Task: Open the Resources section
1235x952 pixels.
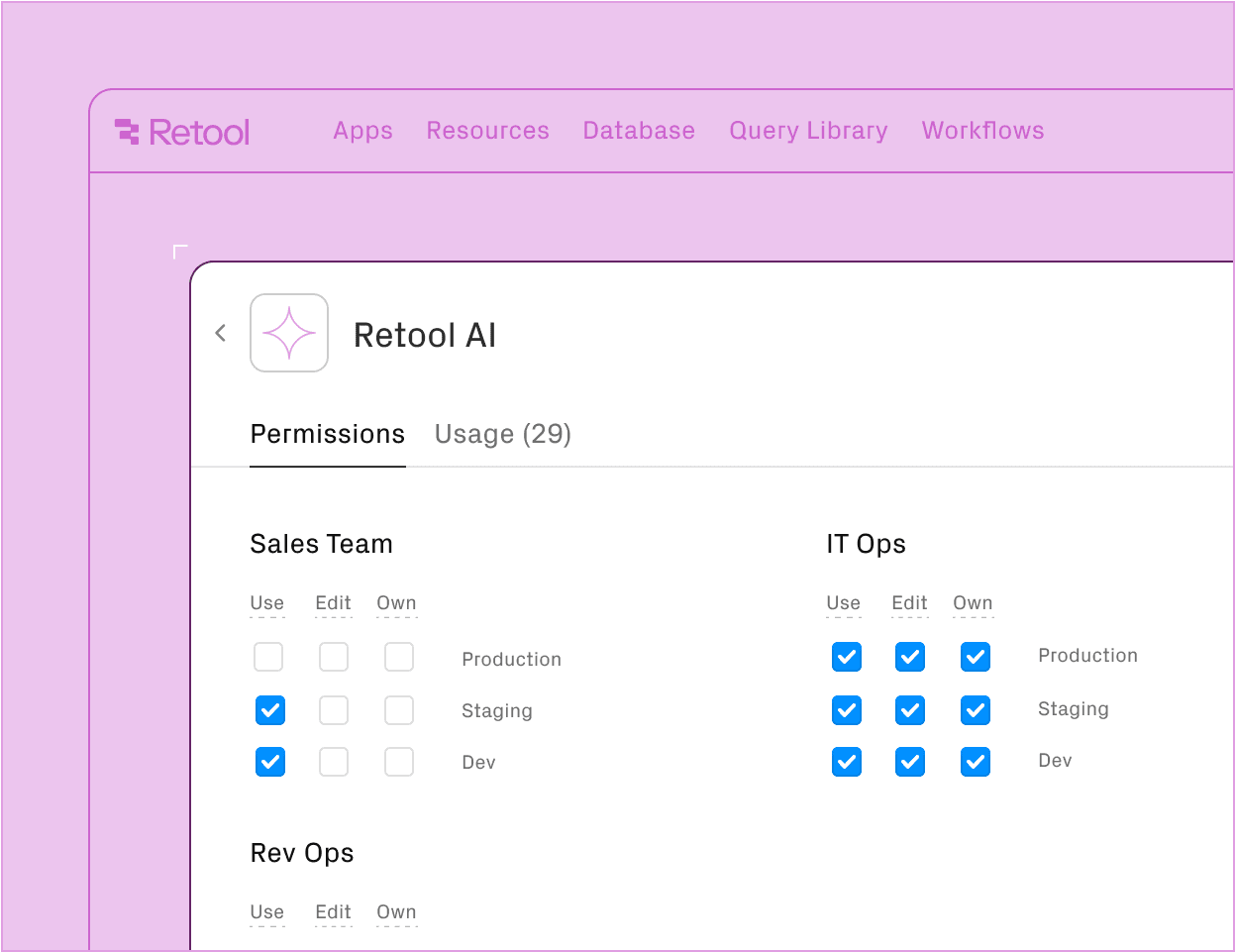Action: [x=487, y=130]
